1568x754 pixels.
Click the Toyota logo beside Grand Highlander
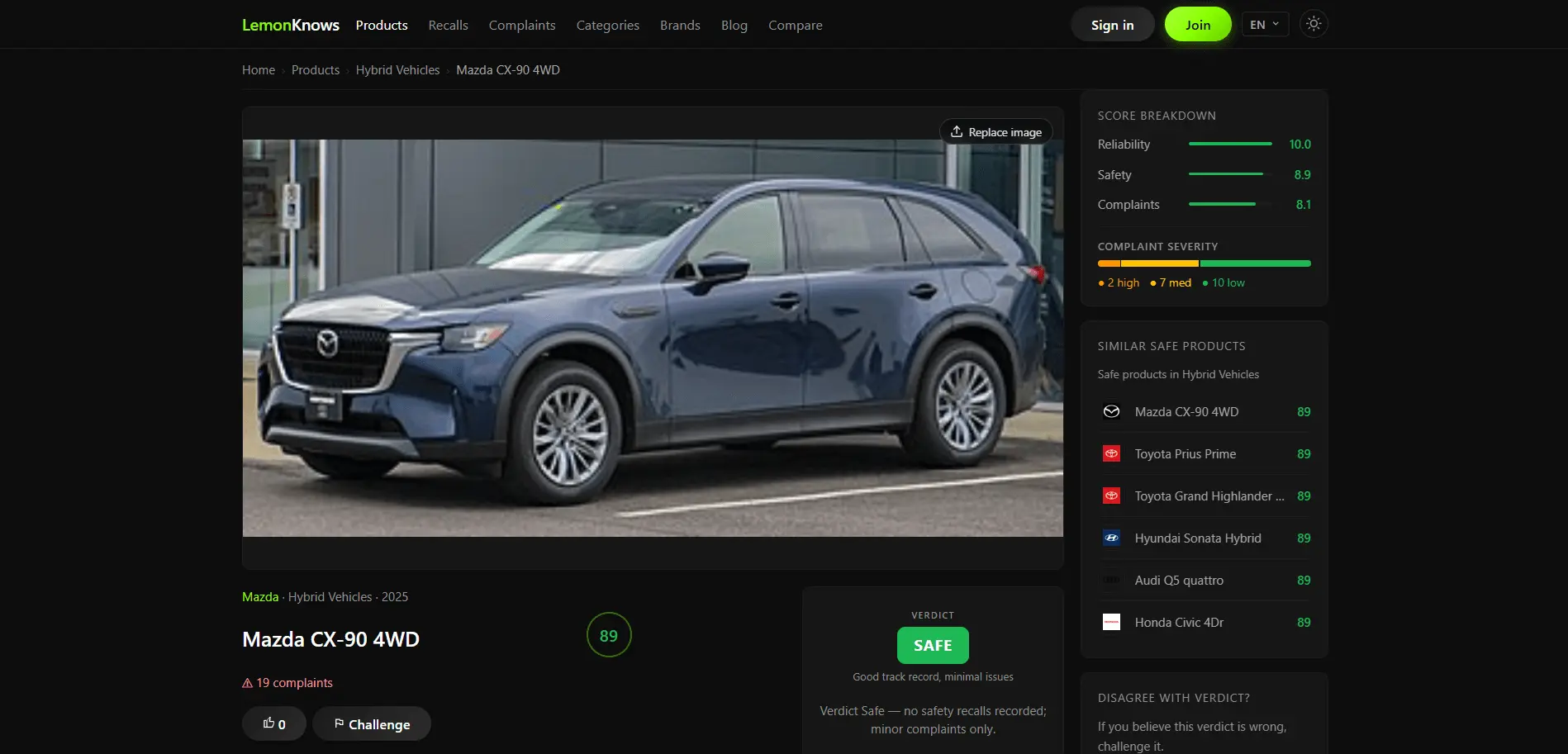pos(1112,496)
